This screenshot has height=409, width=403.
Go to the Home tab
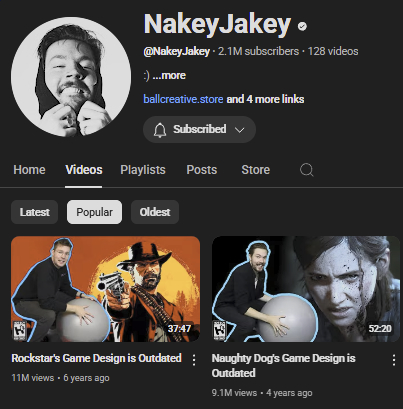(29, 170)
